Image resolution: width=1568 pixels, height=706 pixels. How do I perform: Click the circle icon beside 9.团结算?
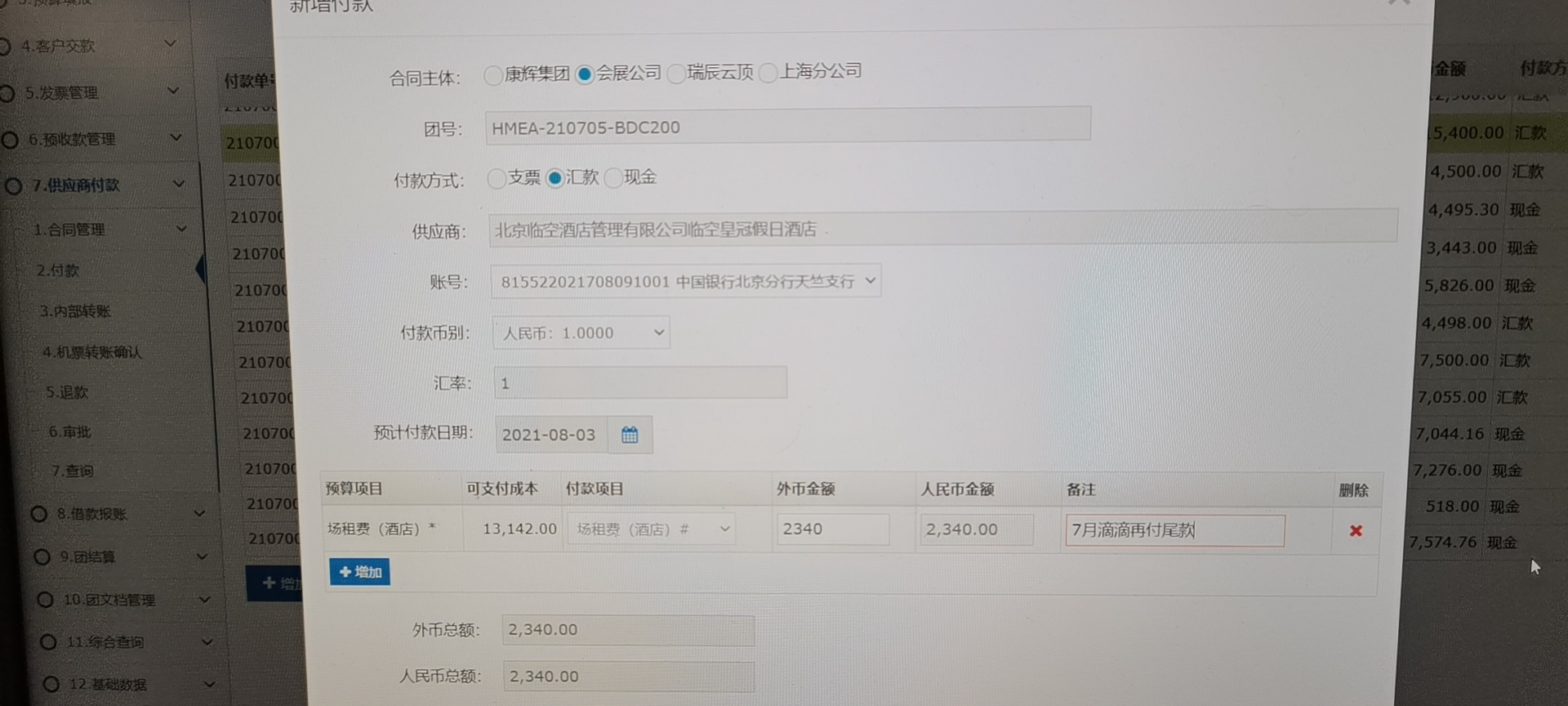[x=42, y=557]
